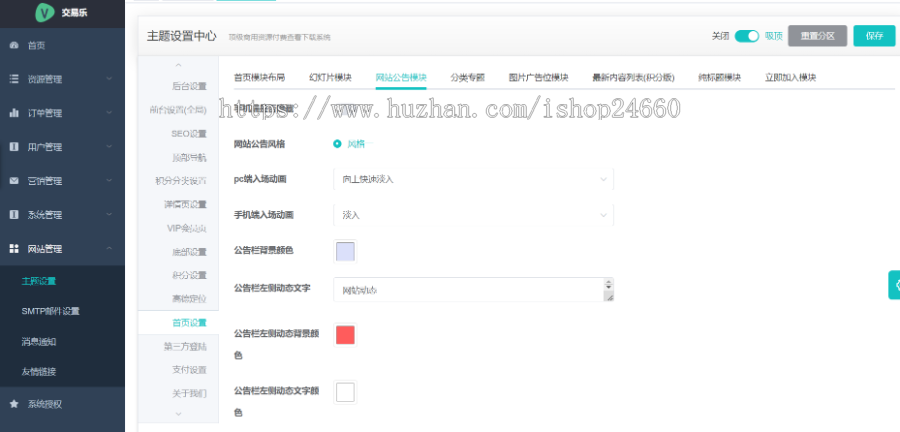Select 顶部导航 in the settings list
900x432 pixels.
coord(189,157)
